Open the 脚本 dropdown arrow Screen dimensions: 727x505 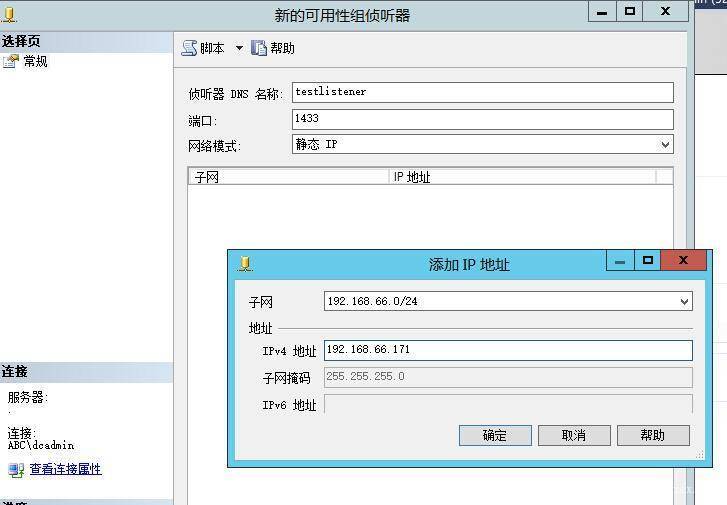tap(239, 48)
